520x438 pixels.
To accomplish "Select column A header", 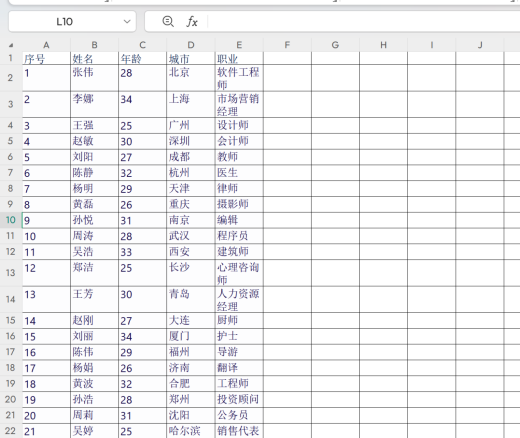I will pyautogui.click(x=46, y=45).
